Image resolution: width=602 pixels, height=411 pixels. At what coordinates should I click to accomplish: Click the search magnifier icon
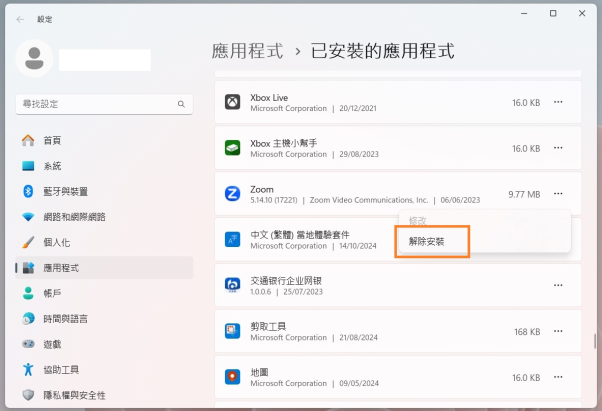pyautogui.click(x=181, y=104)
